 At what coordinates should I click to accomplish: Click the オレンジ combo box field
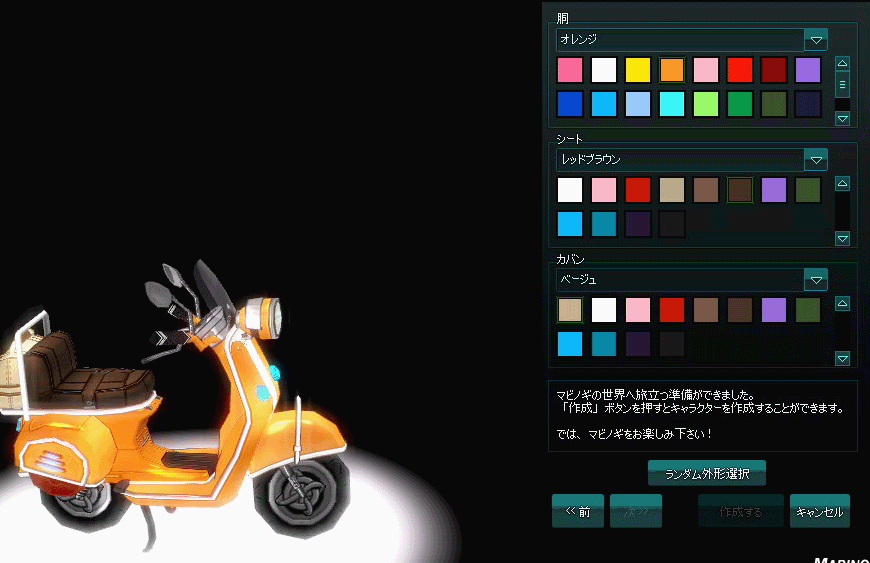680,40
